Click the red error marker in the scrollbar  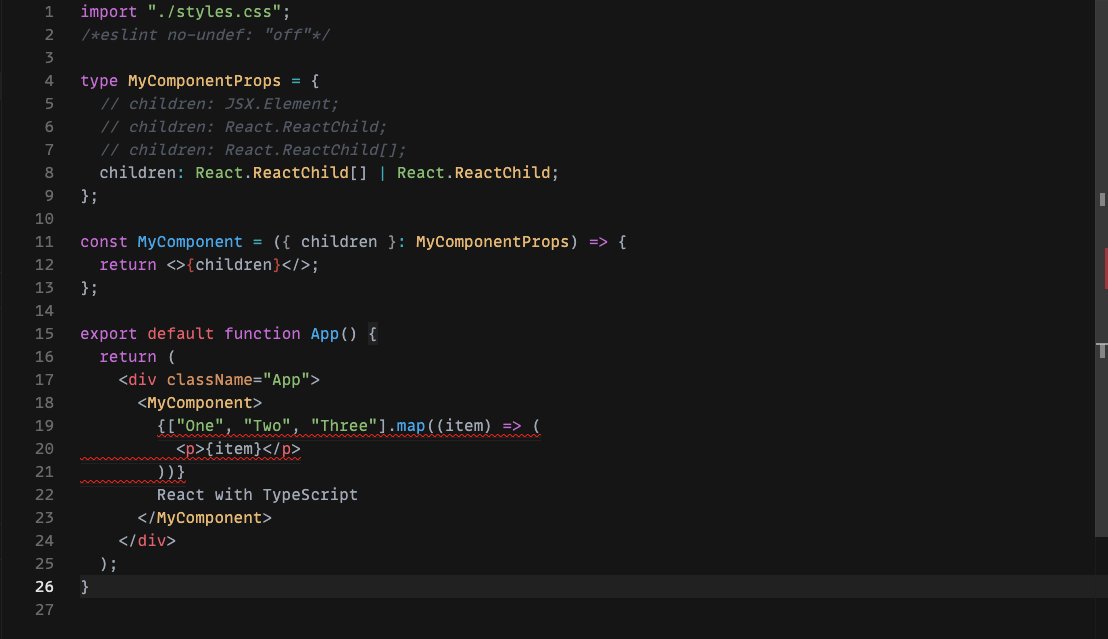1105,268
